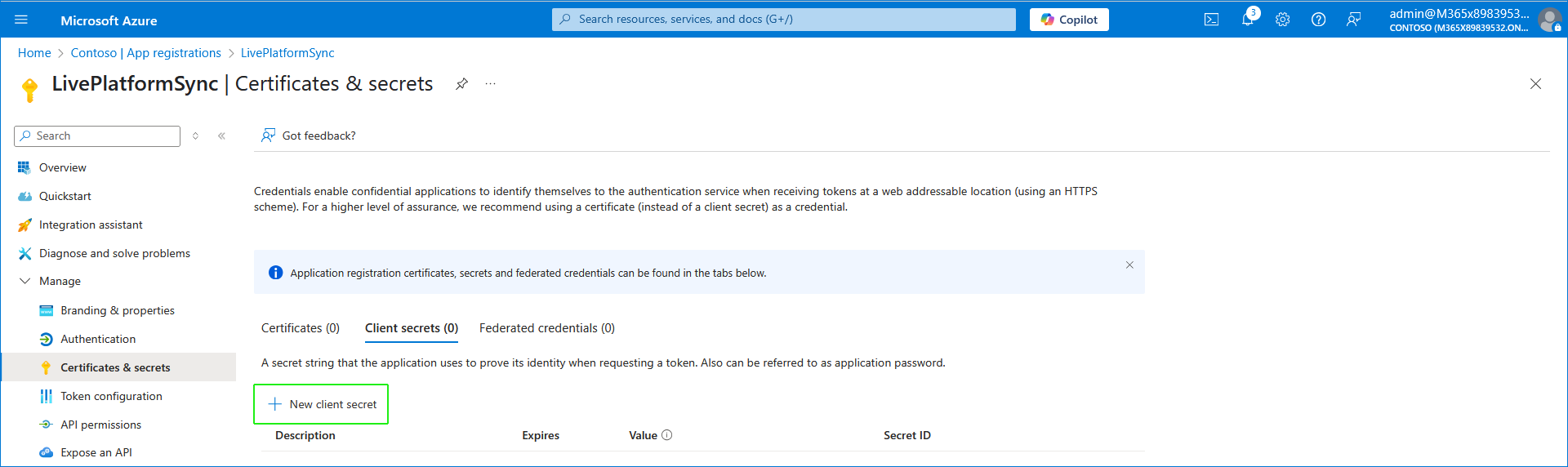
Task: Go to LivePlatformSync breadcrumb
Action: pyautogui.click(x=287, y=53)
